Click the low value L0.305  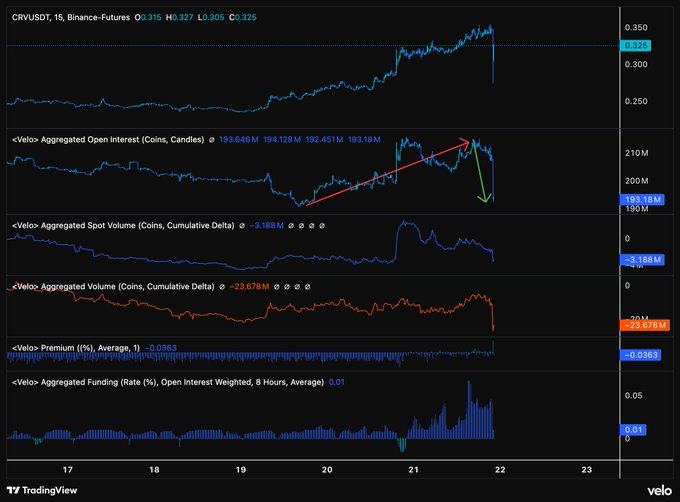click(211, 17)
